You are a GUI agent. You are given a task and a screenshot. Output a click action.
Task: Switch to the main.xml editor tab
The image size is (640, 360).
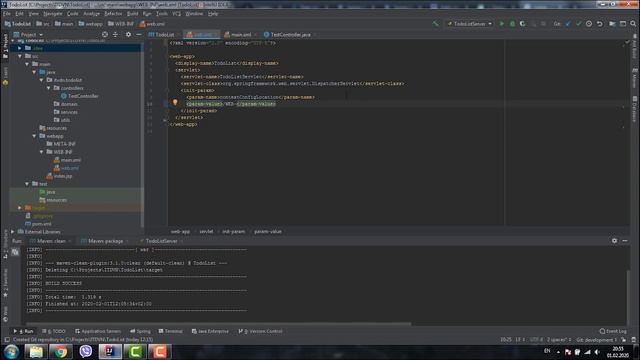click(241, 35)
